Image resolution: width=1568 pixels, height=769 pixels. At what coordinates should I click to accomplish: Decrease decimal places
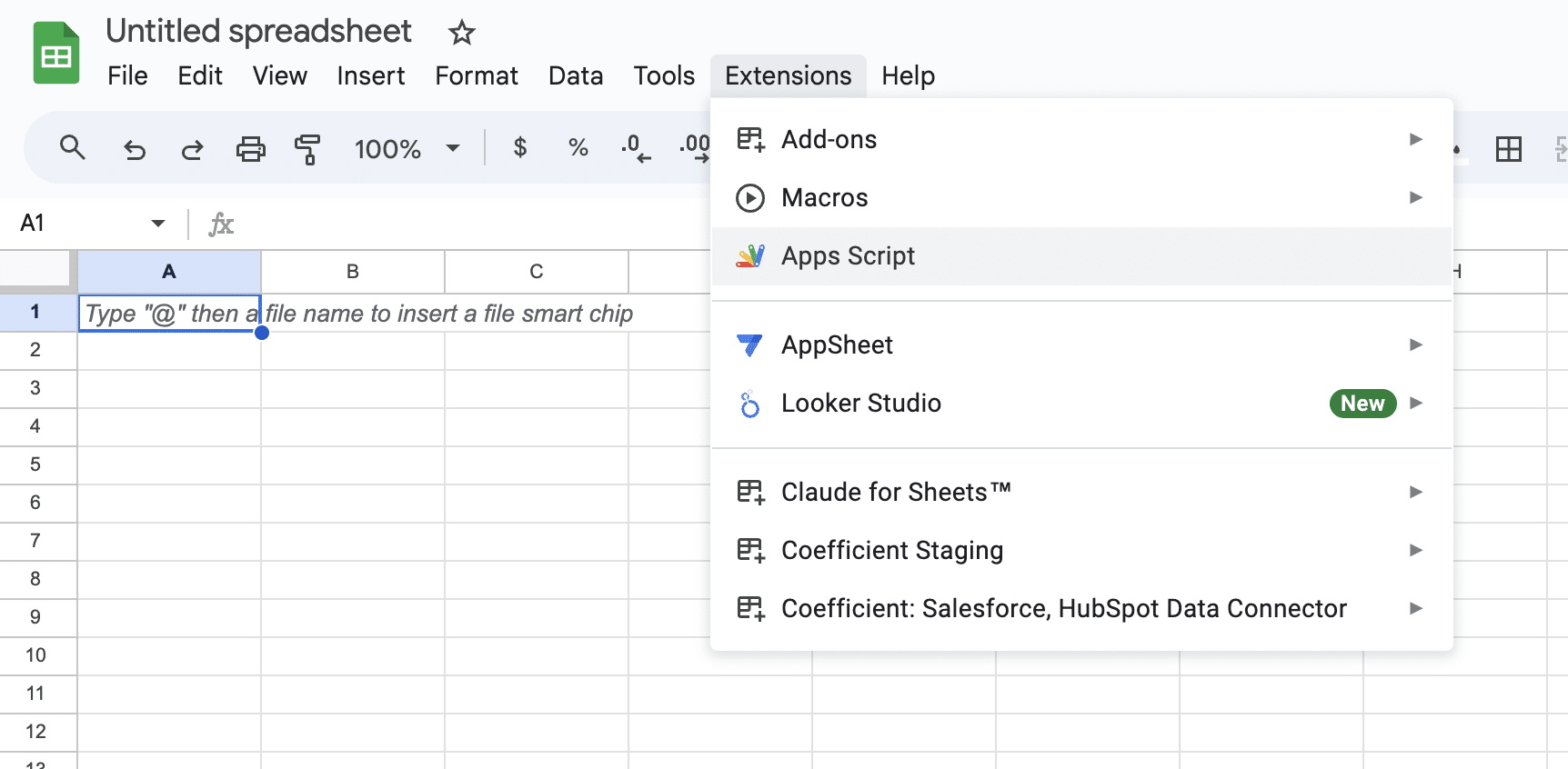click(636, 148)
